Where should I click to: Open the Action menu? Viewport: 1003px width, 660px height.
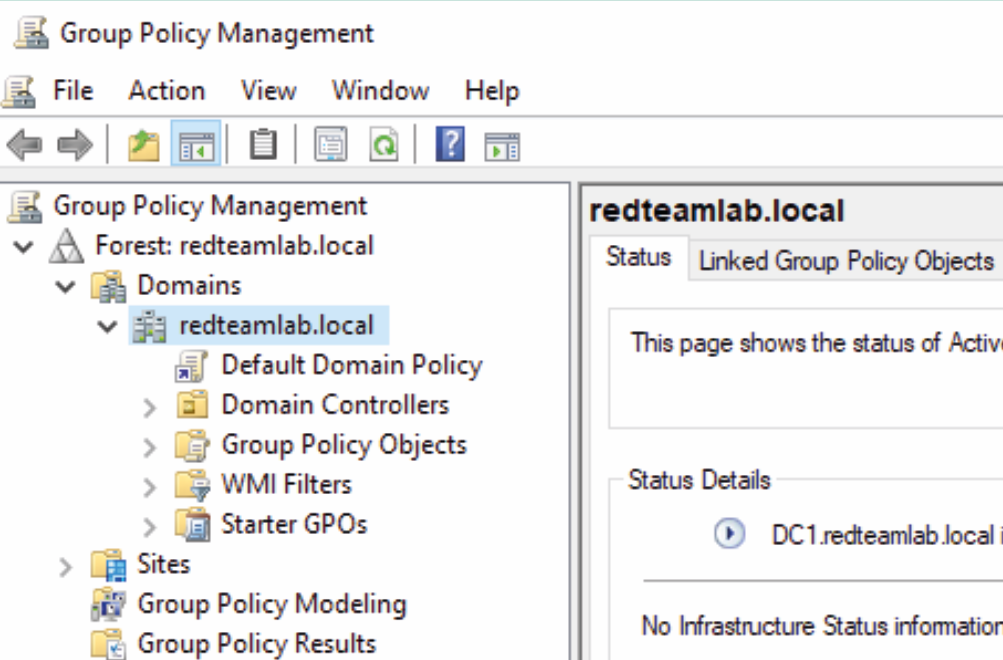pos(167,91)
